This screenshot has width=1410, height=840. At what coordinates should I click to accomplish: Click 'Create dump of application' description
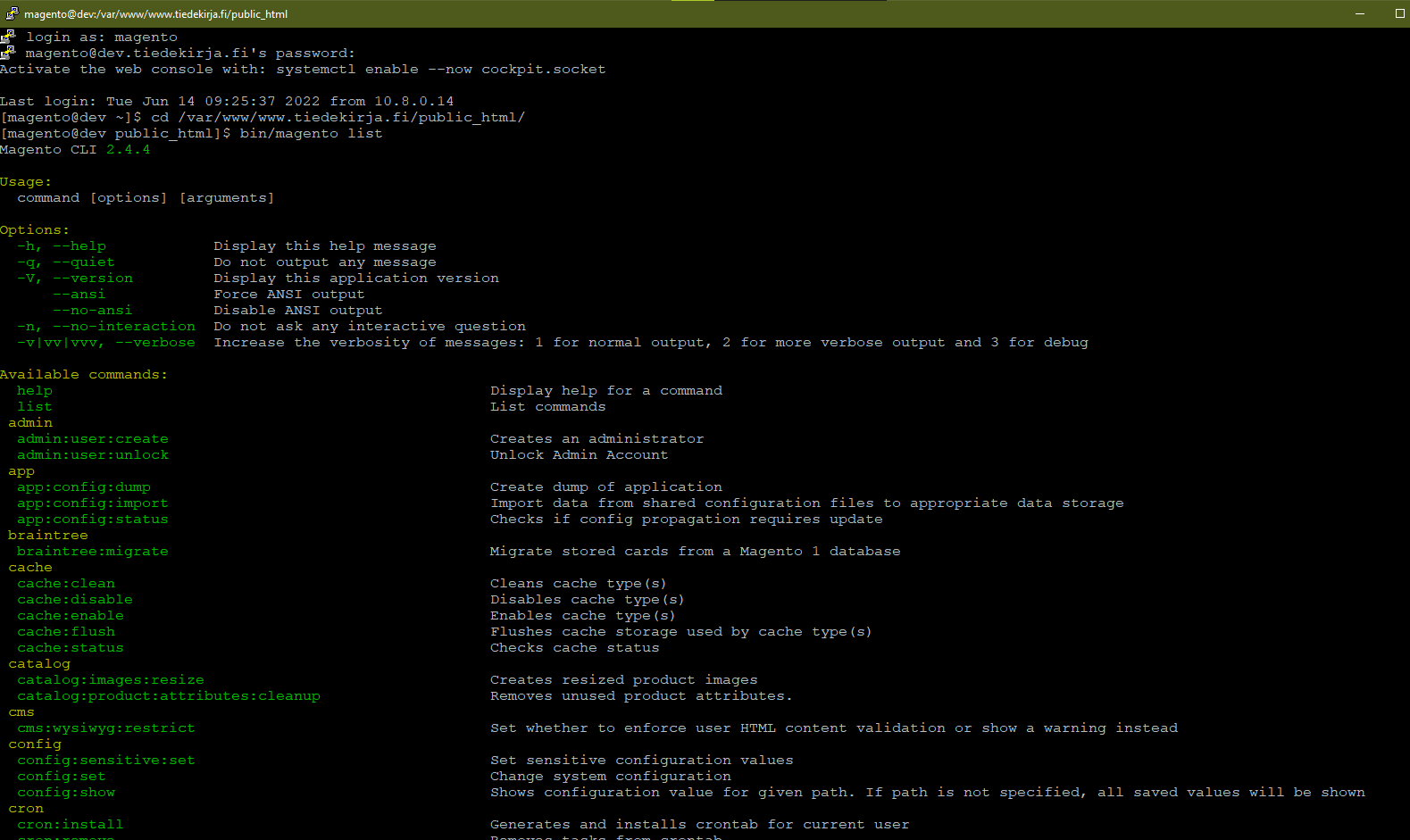605,487
